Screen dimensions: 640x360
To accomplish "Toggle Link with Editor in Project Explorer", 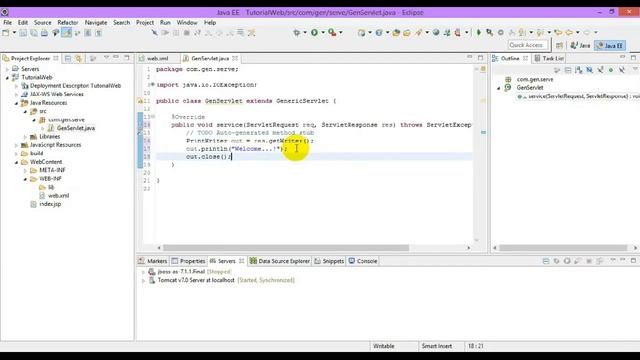I will [78, 58].
